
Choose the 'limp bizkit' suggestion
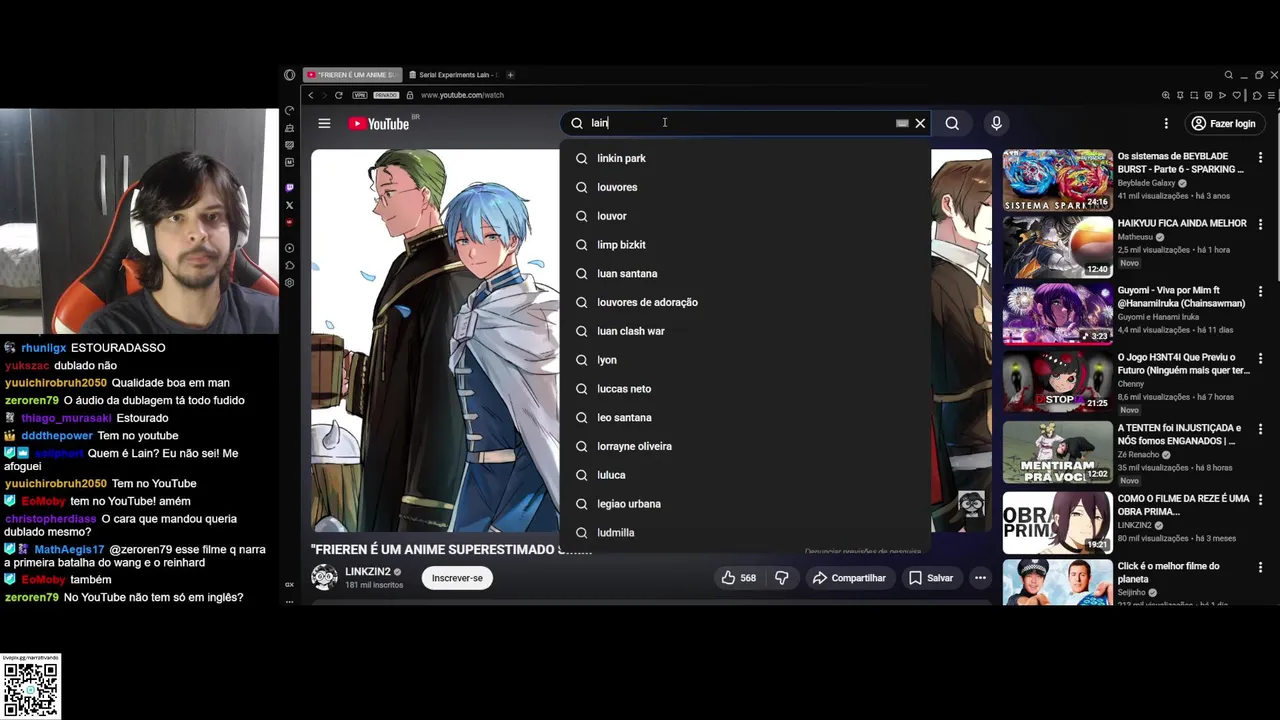point(745,245)
